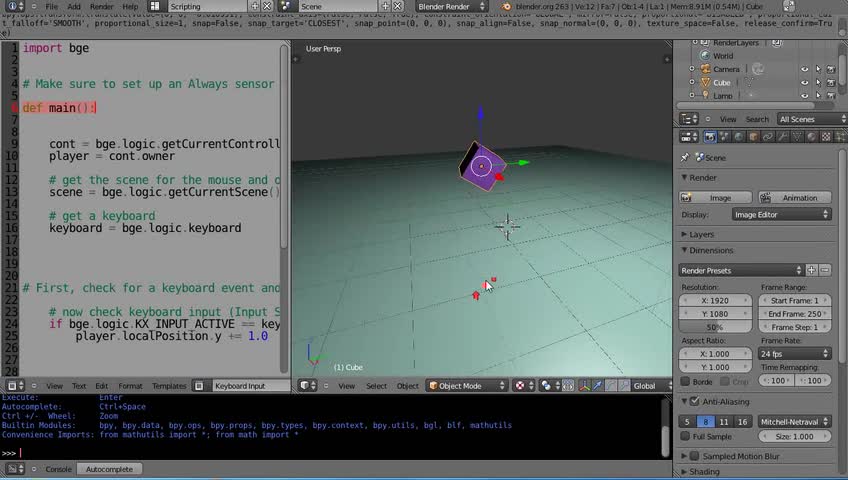Open the Format menu in text editor
The width and height of the screenshot is (848, 480).
(130, 385)
